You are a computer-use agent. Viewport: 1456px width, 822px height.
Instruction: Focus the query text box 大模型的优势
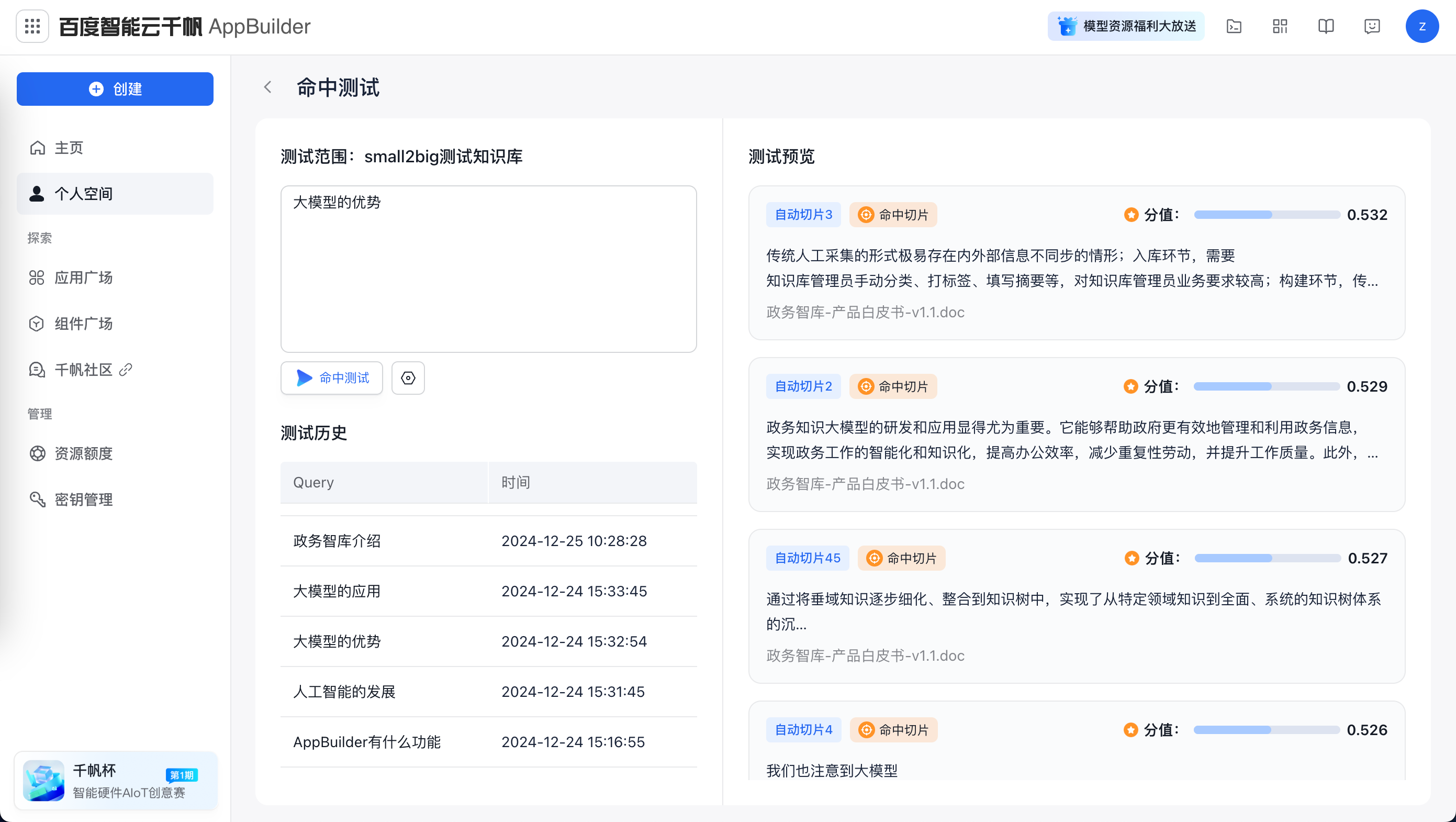click(x=488, y=269)
